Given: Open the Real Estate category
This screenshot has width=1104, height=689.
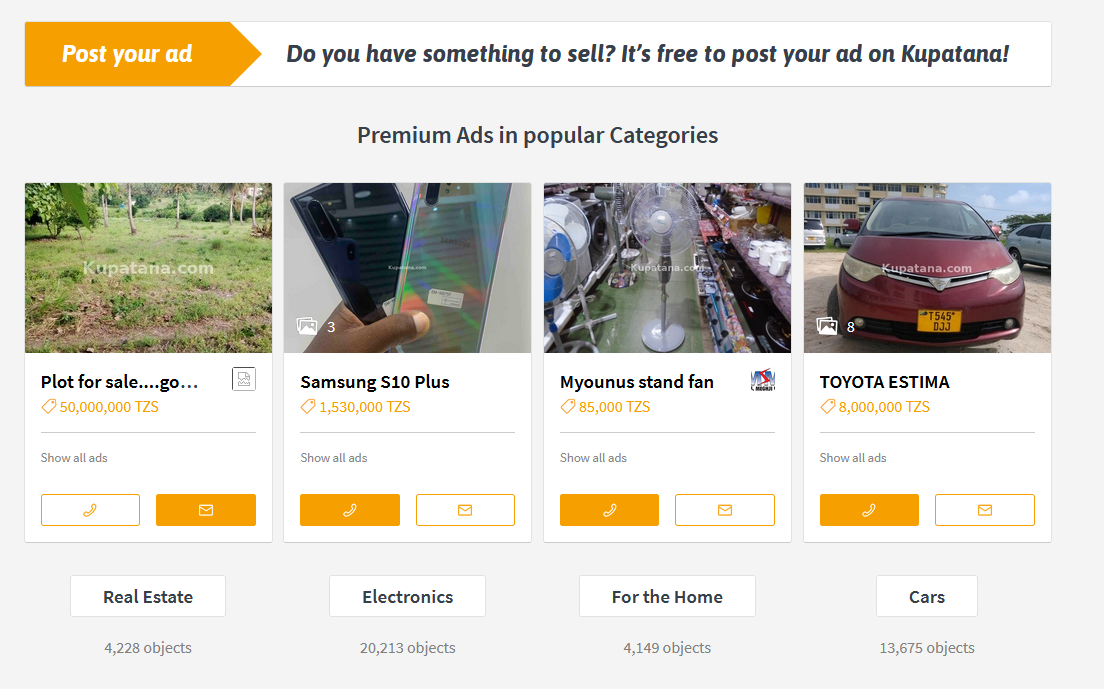Looking at the screenshot, I should click(148, 597).
